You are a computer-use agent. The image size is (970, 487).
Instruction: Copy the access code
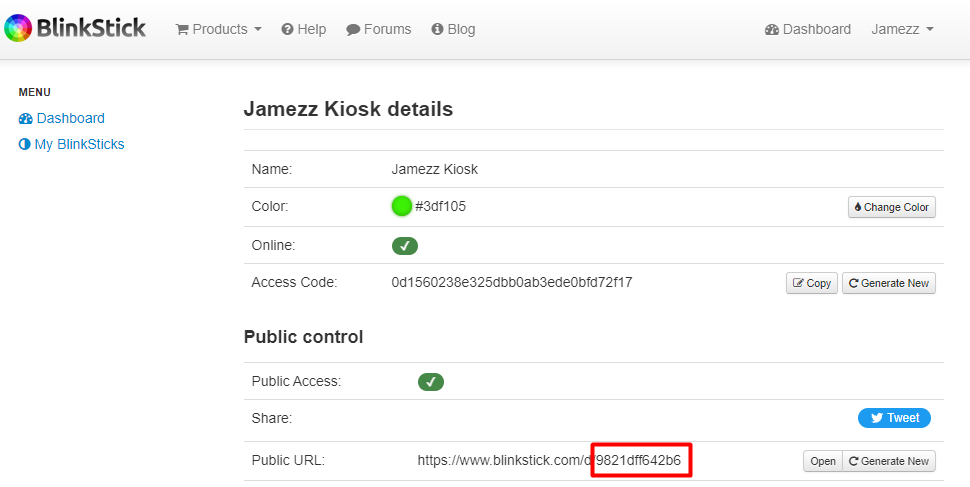coord(812,283)
